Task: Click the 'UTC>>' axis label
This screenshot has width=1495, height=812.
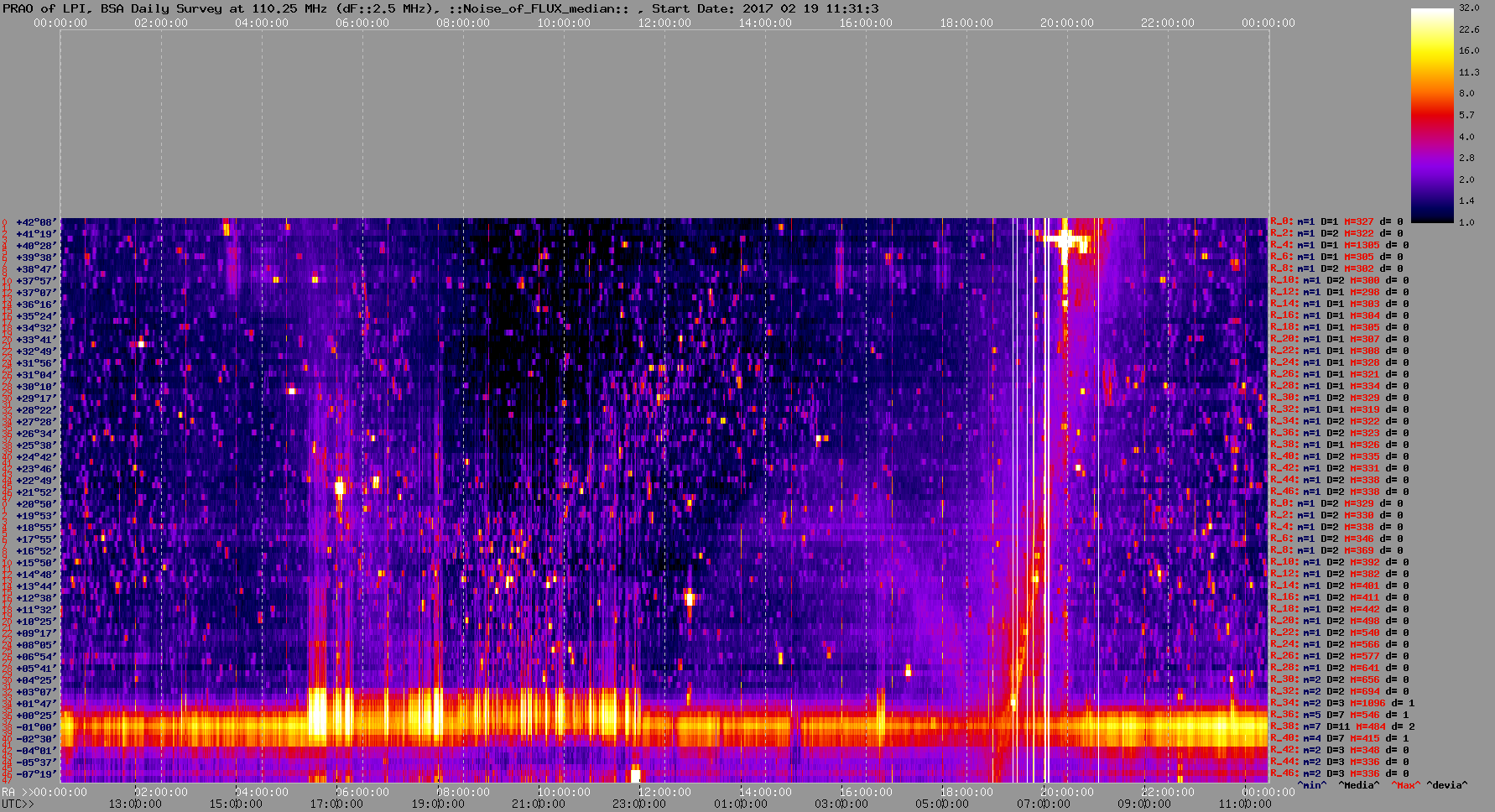Action: pos(18,804)
